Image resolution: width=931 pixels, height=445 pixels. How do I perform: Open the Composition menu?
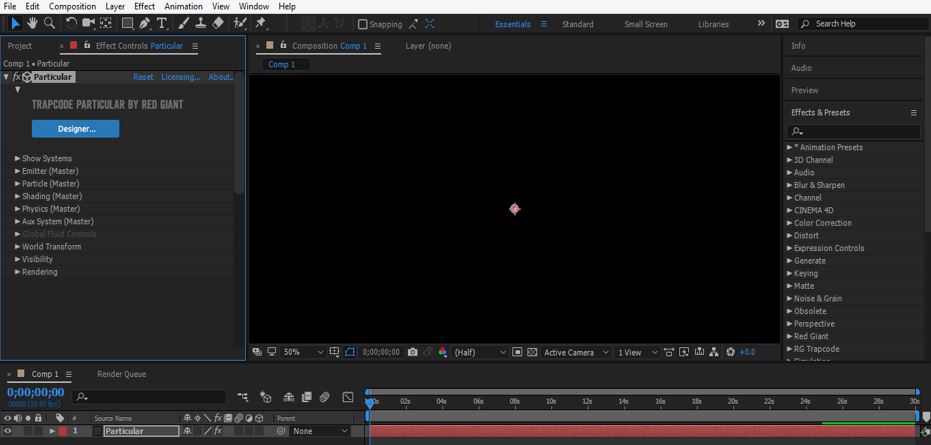click(x=73, y=6)
